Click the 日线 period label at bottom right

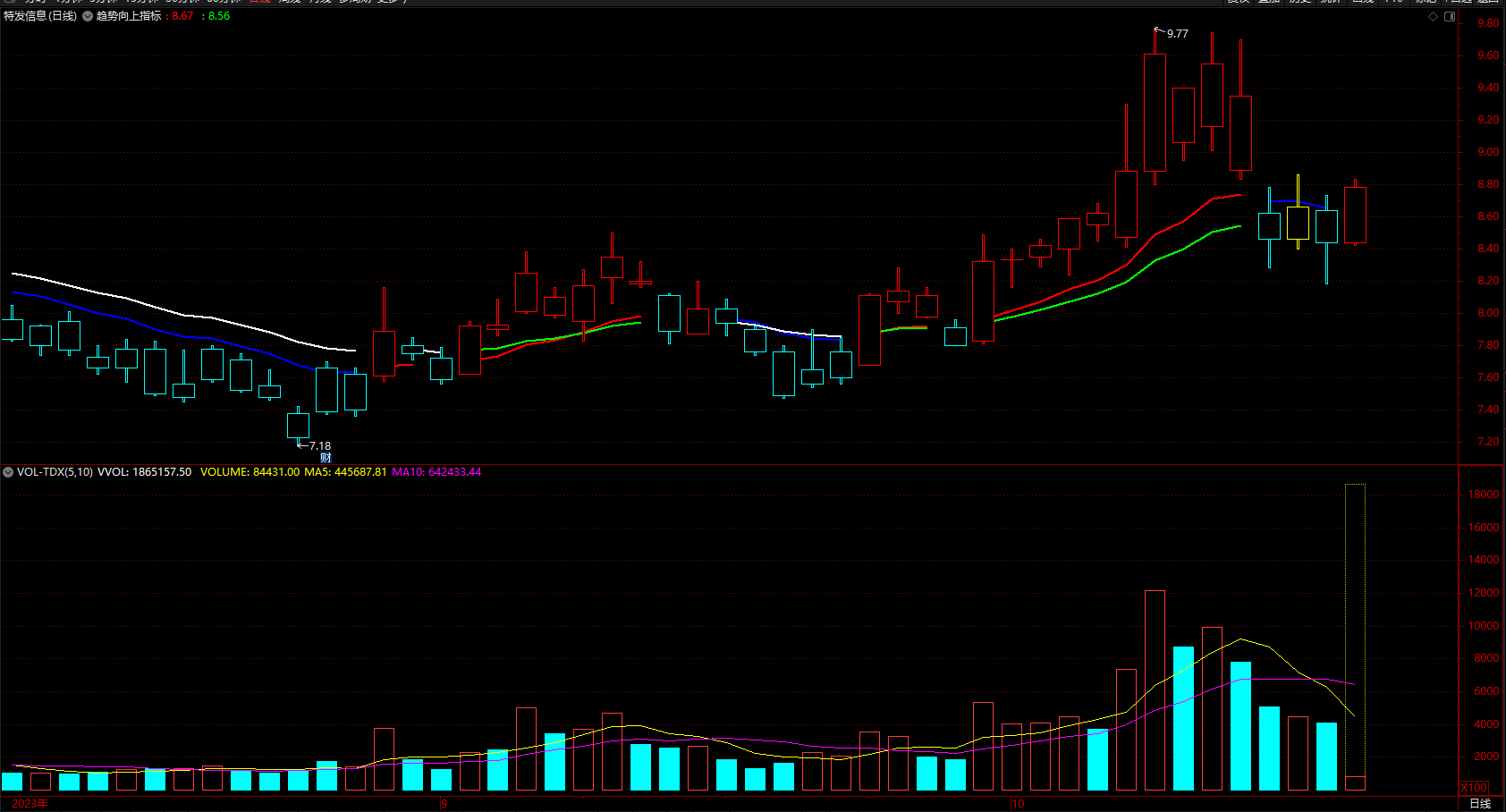point(1480,803)
